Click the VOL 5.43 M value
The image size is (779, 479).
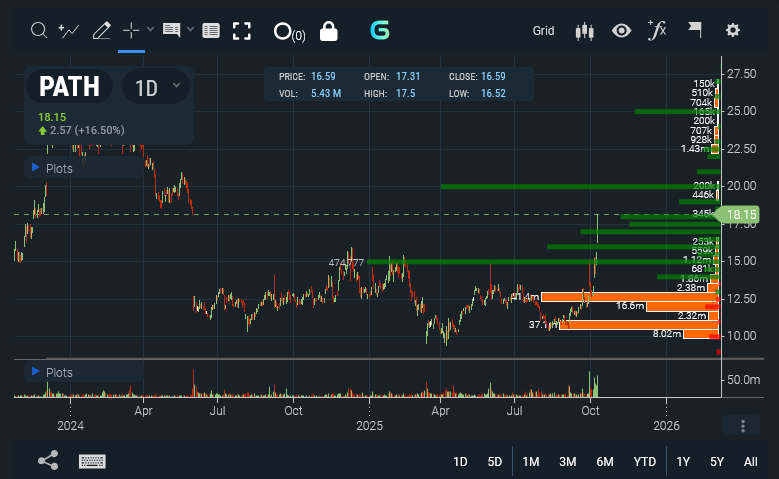click(326, 93)
